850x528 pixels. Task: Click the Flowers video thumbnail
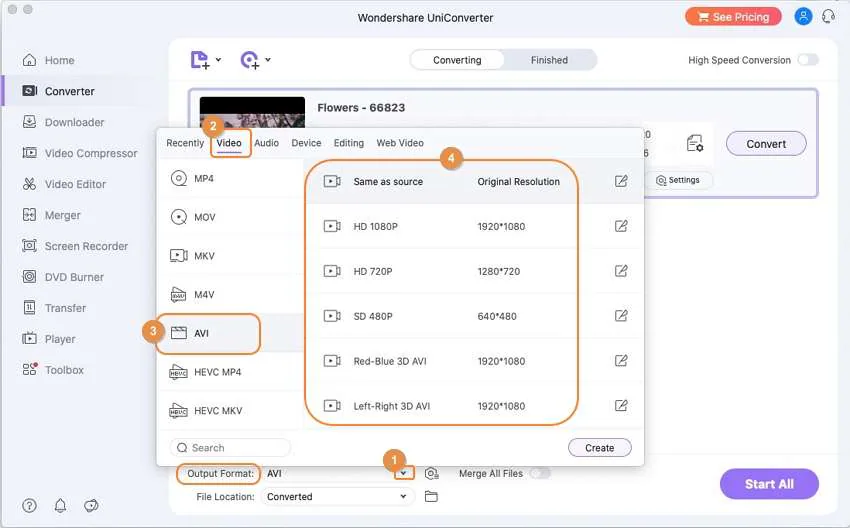(x=252, y=112)
